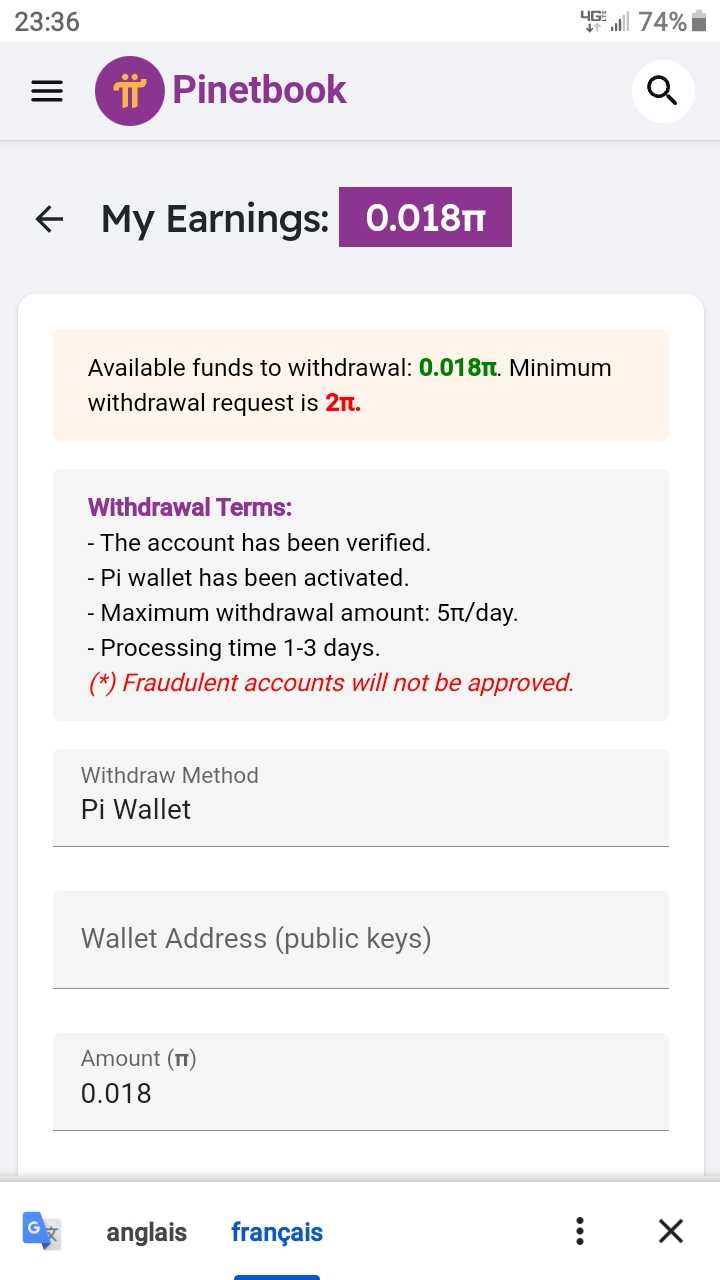
Task: Tap the Pinetbook site title link
Action: point(259,90)
